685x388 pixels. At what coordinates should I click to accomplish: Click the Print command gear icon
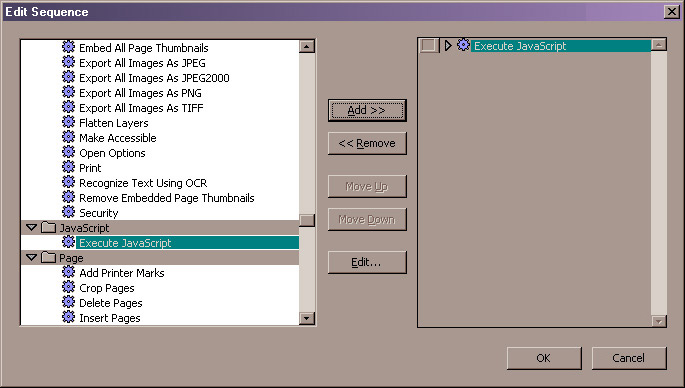click(x=69, y=167)
